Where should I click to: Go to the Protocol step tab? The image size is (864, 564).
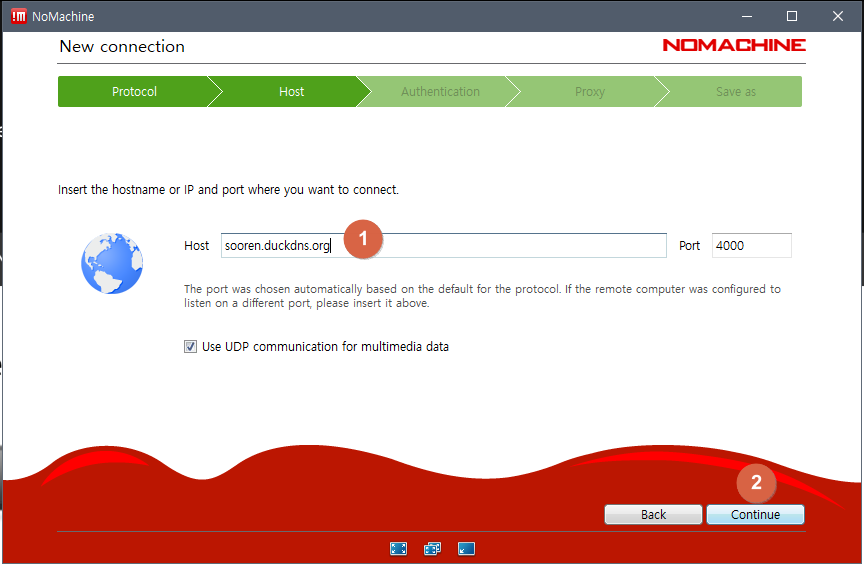point(134,91)
